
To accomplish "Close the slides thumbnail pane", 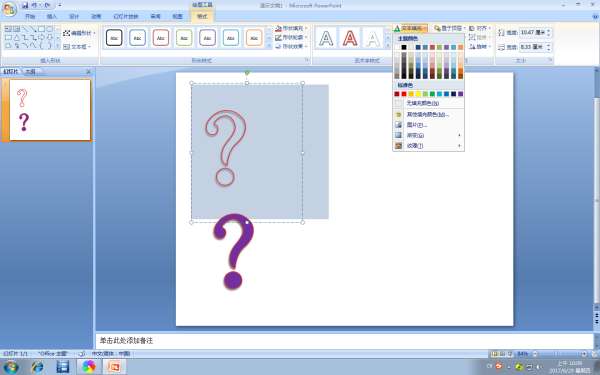I will (x=88, y=72).
